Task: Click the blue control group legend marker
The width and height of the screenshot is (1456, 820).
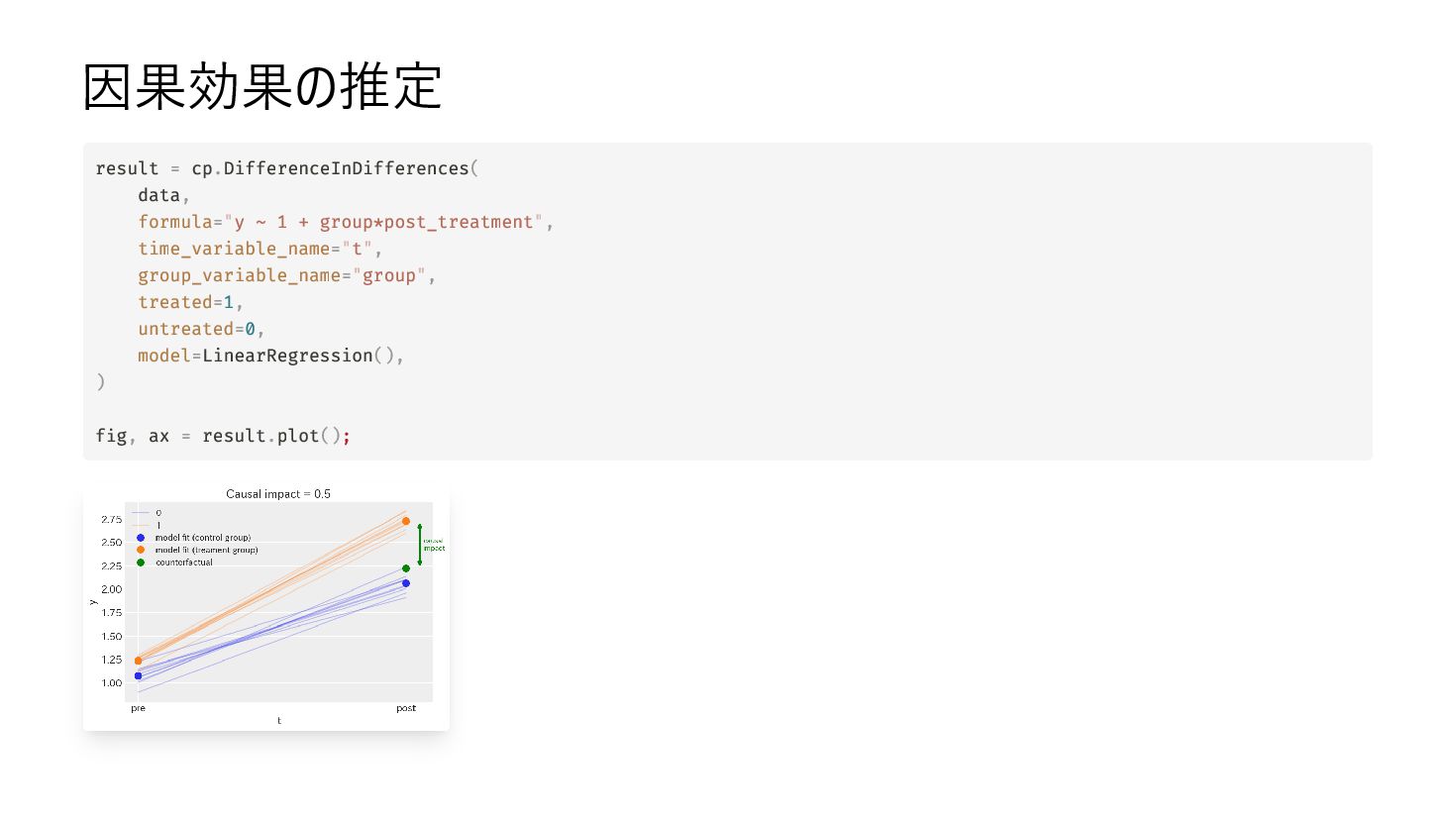Action: point(141,538)
